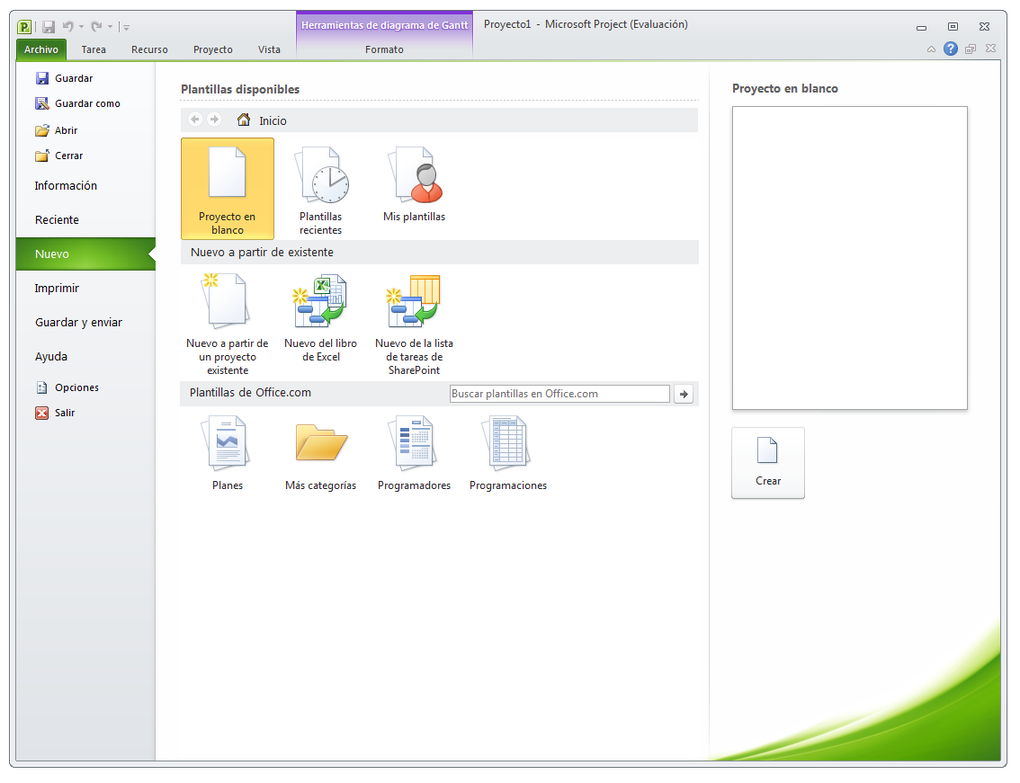Screen dimensions: 1020x783
Task: Open the Información section
Action: point(66,186)
